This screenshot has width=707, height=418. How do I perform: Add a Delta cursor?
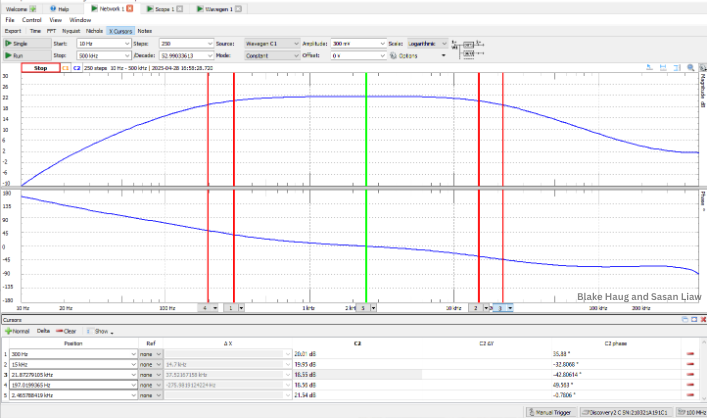click(43, 331)
